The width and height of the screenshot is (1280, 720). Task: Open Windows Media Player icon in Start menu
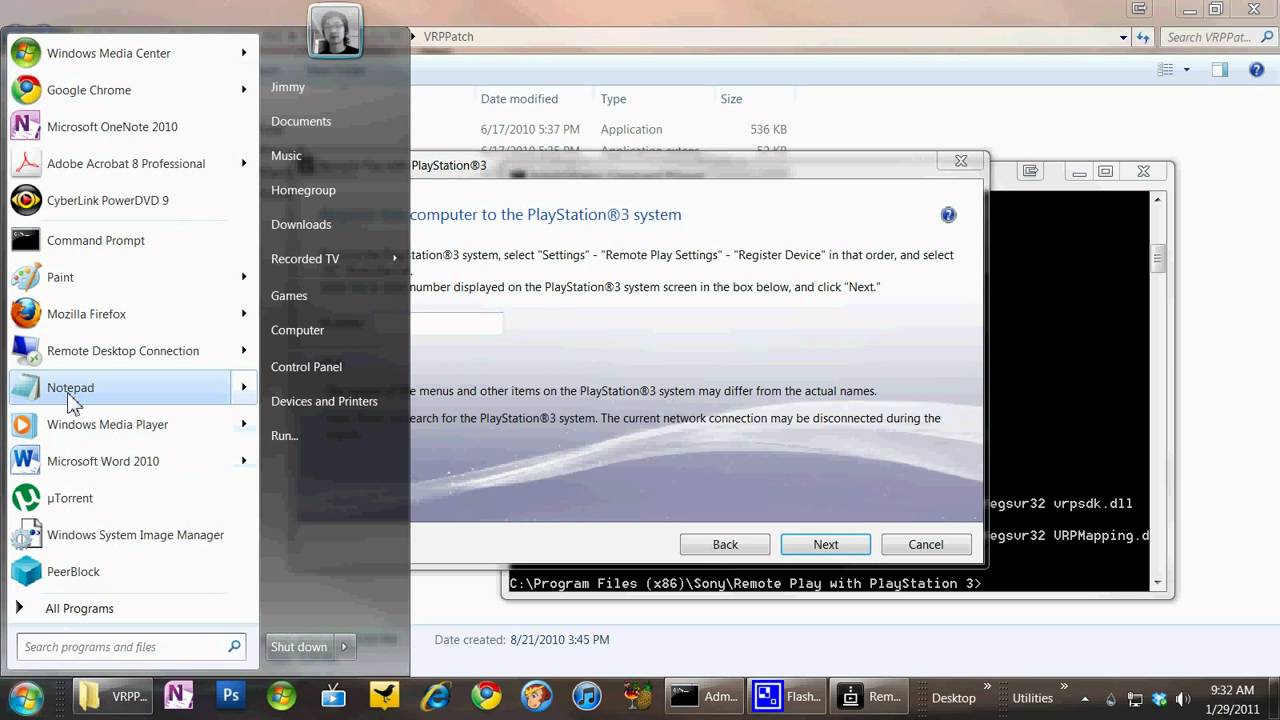point(26,424)
